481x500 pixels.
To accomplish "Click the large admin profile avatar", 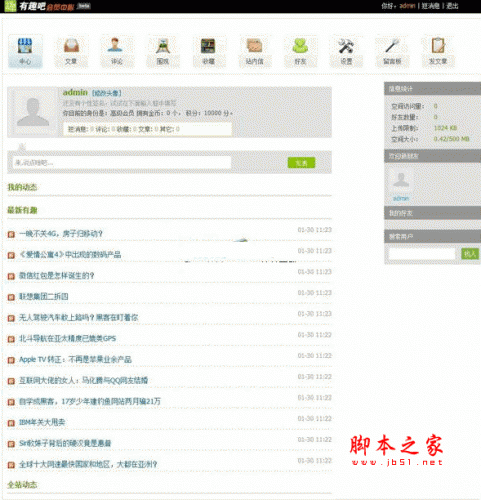I will 33,112.
